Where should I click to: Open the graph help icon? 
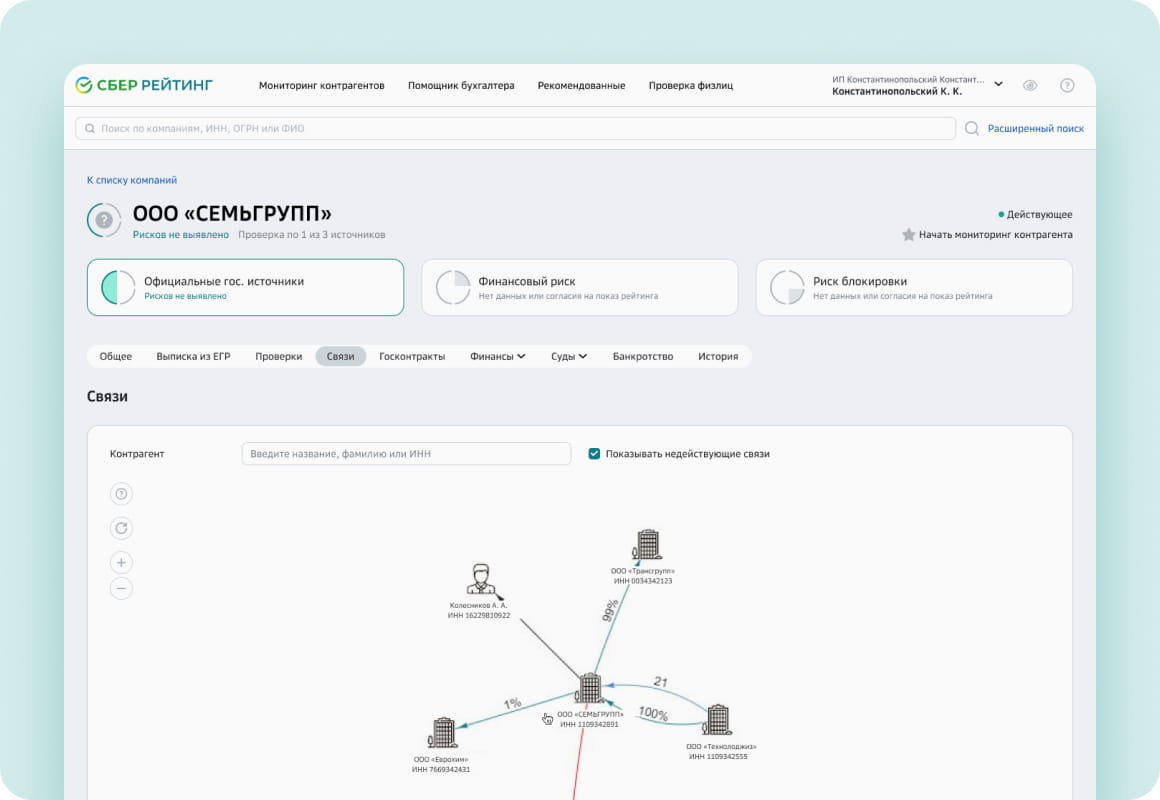121,494
